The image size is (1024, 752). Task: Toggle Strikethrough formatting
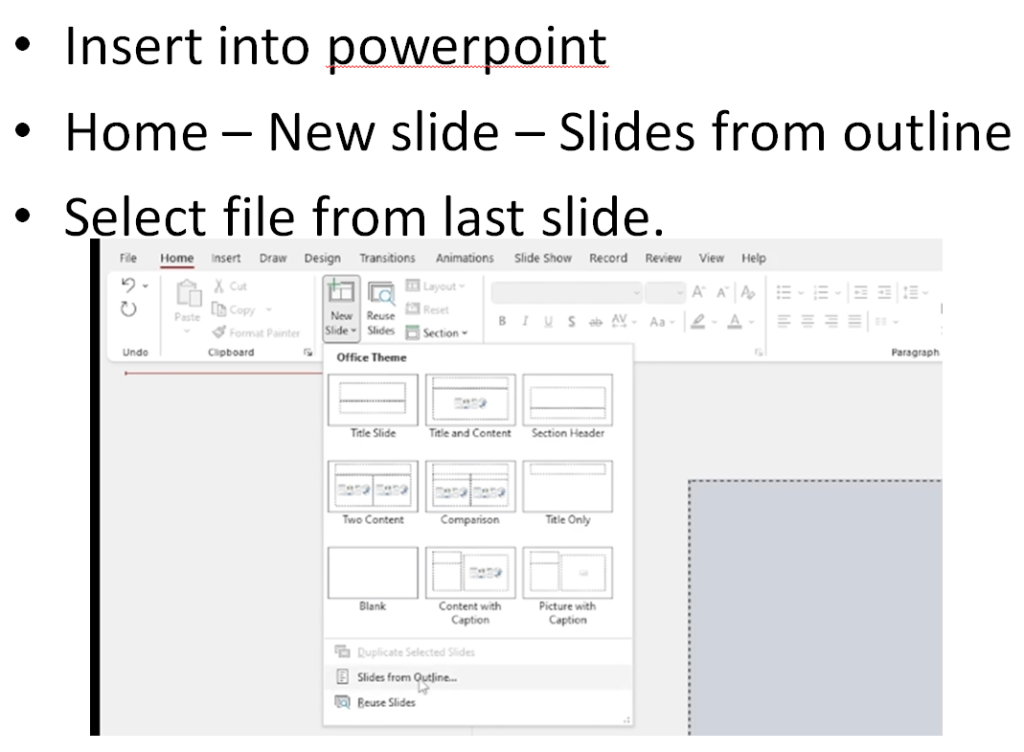pyautogui.click(x=595, y=322)
